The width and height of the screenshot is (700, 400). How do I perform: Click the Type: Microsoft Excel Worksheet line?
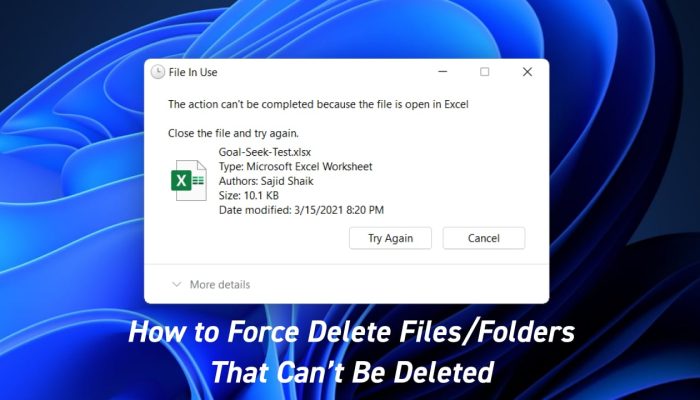click(295, 167)
